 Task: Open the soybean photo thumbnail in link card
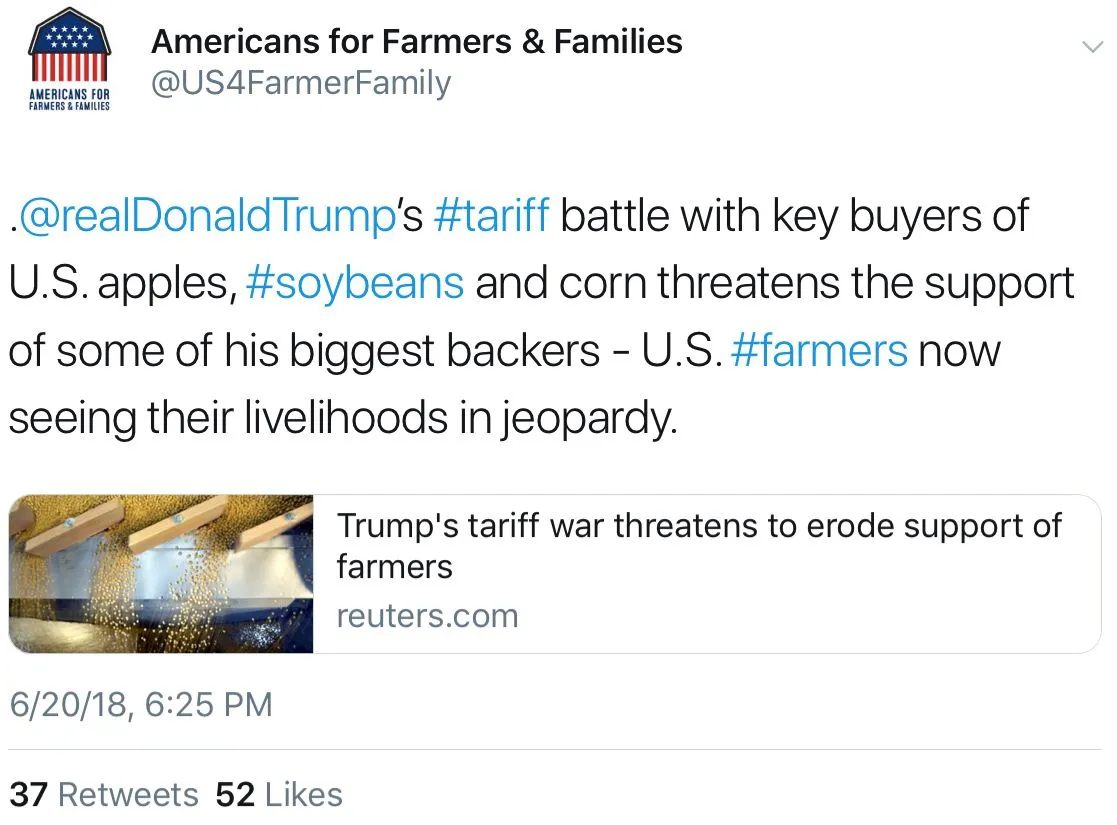pos(162,574)
